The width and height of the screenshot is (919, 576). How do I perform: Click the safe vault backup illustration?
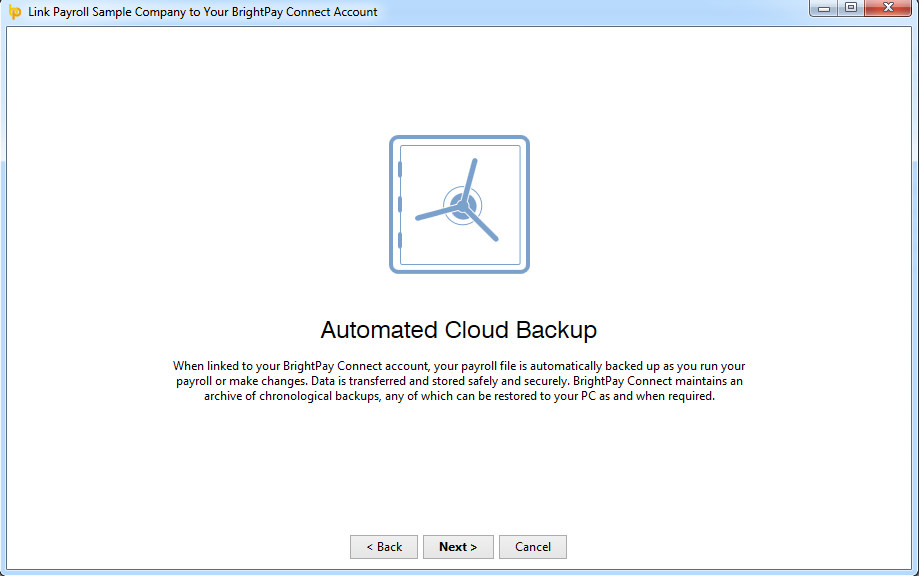(460, 205)
